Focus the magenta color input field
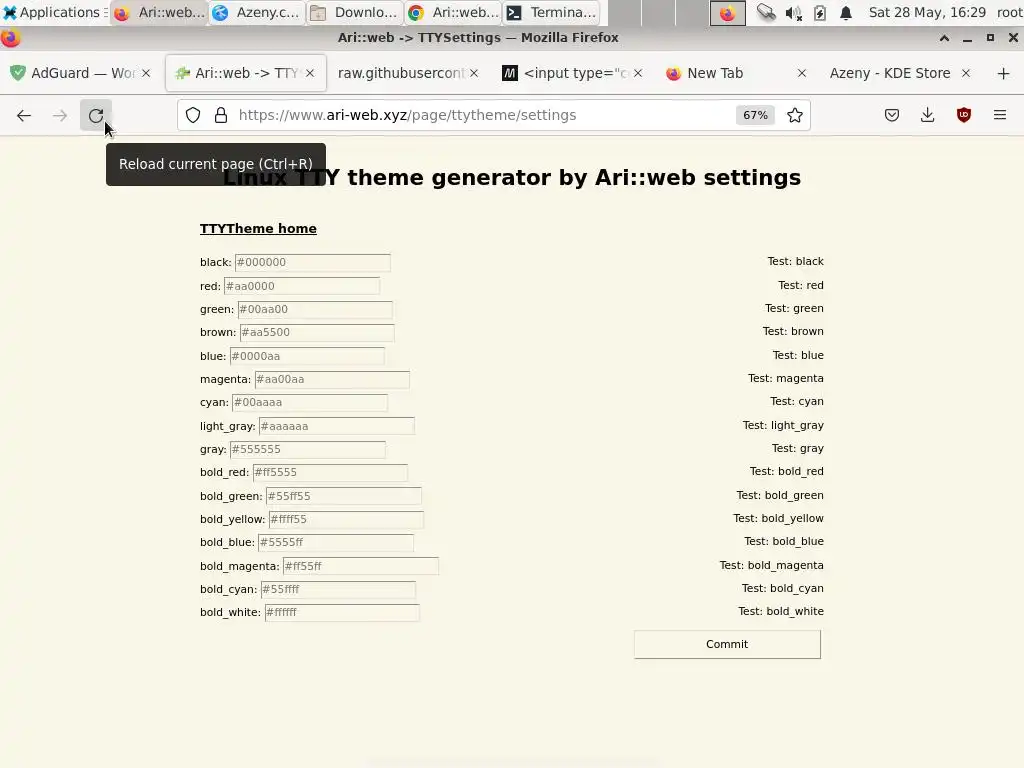 click(332, 379)
